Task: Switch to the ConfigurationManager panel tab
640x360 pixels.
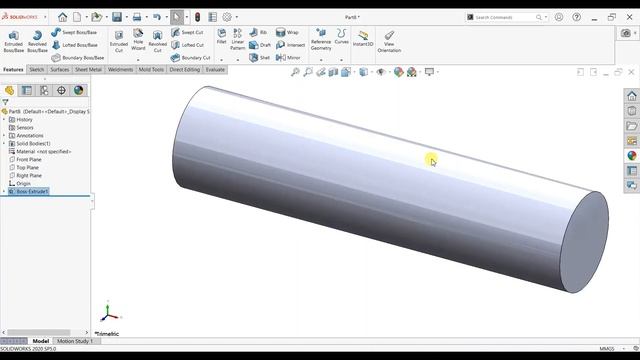Action: click(x=44, y=90)
